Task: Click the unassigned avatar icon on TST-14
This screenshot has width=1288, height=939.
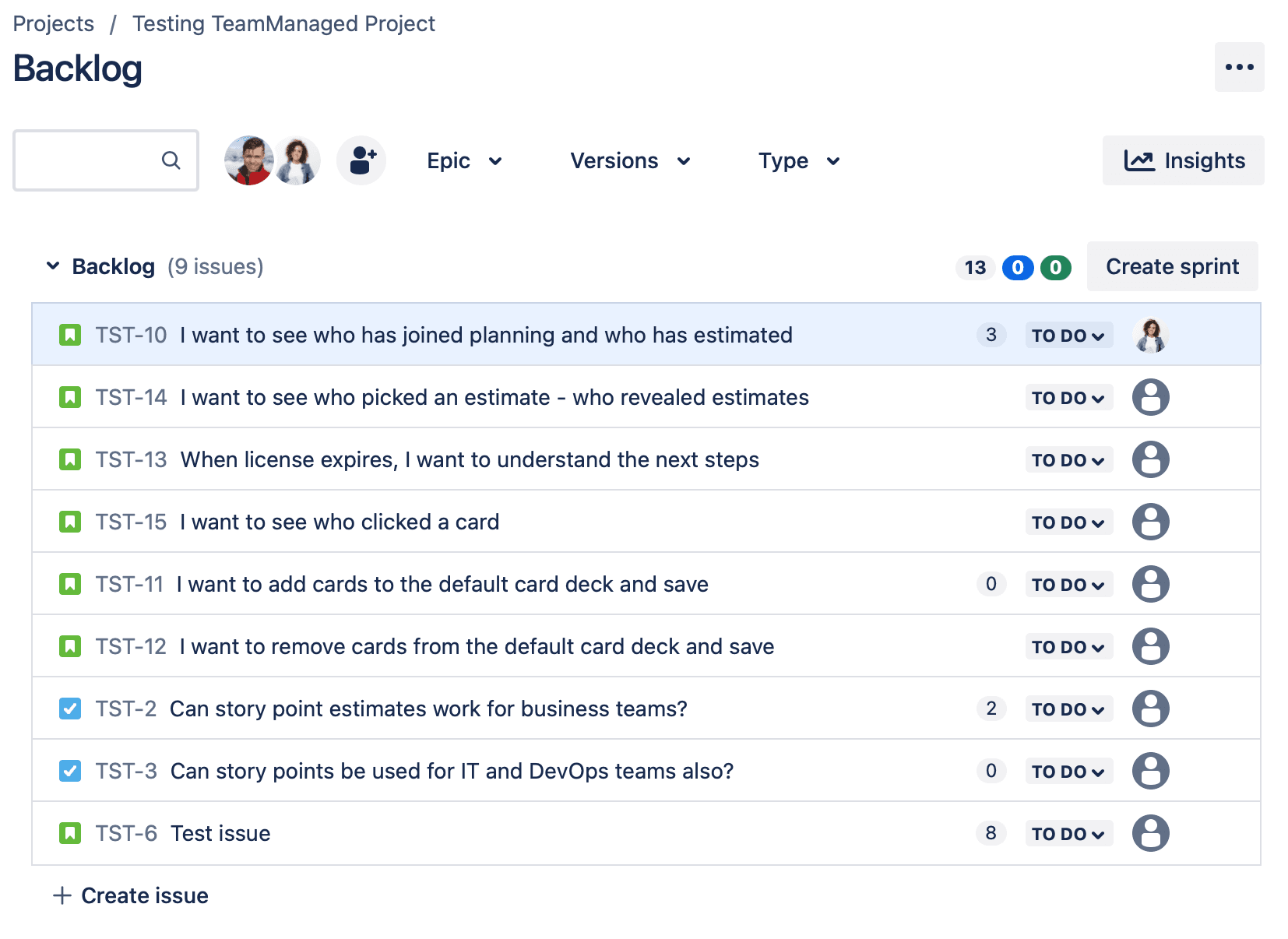Action: (x=1150, y=397)
